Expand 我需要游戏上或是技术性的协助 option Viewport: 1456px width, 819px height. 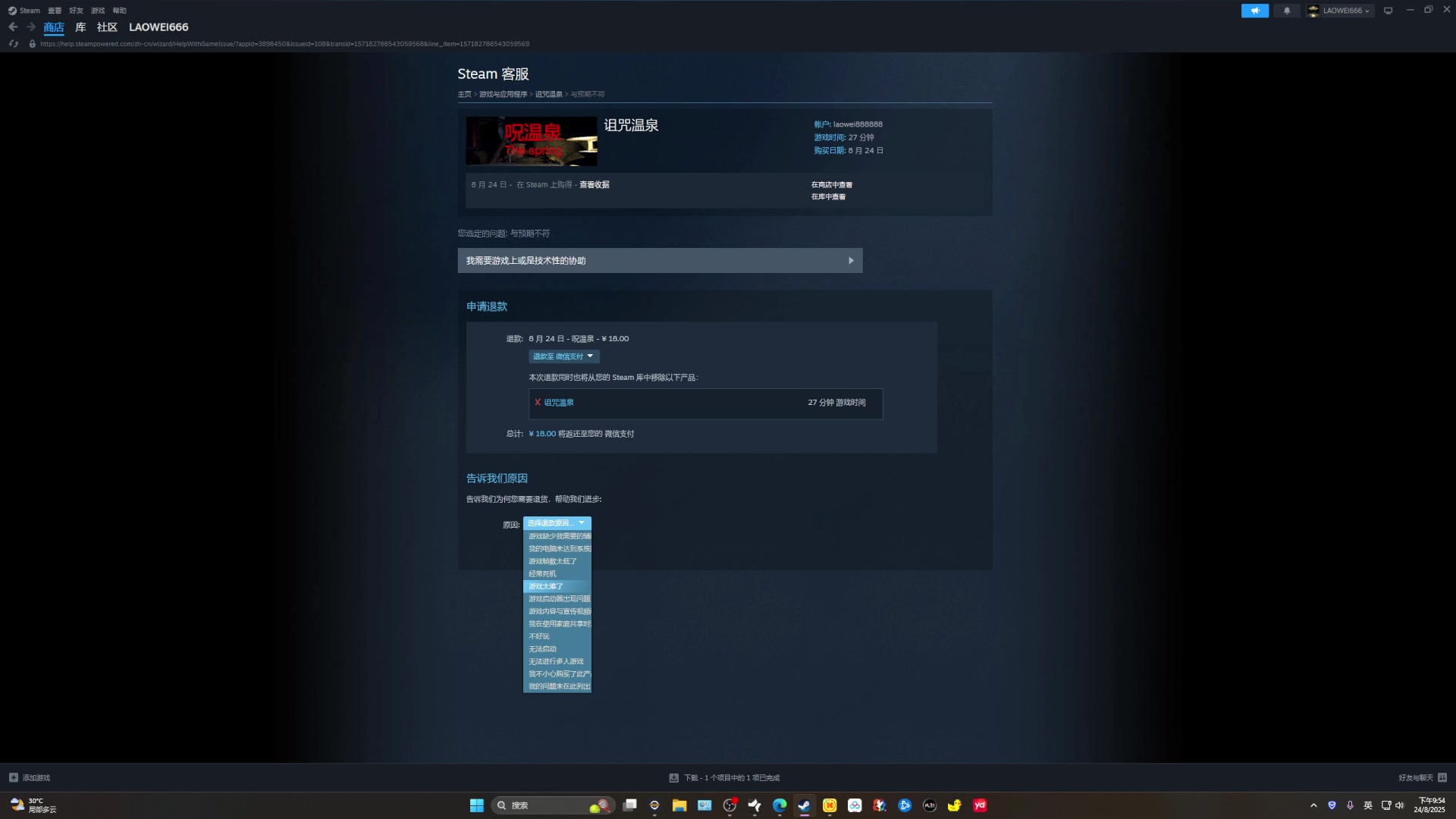[x=660, y=260]
